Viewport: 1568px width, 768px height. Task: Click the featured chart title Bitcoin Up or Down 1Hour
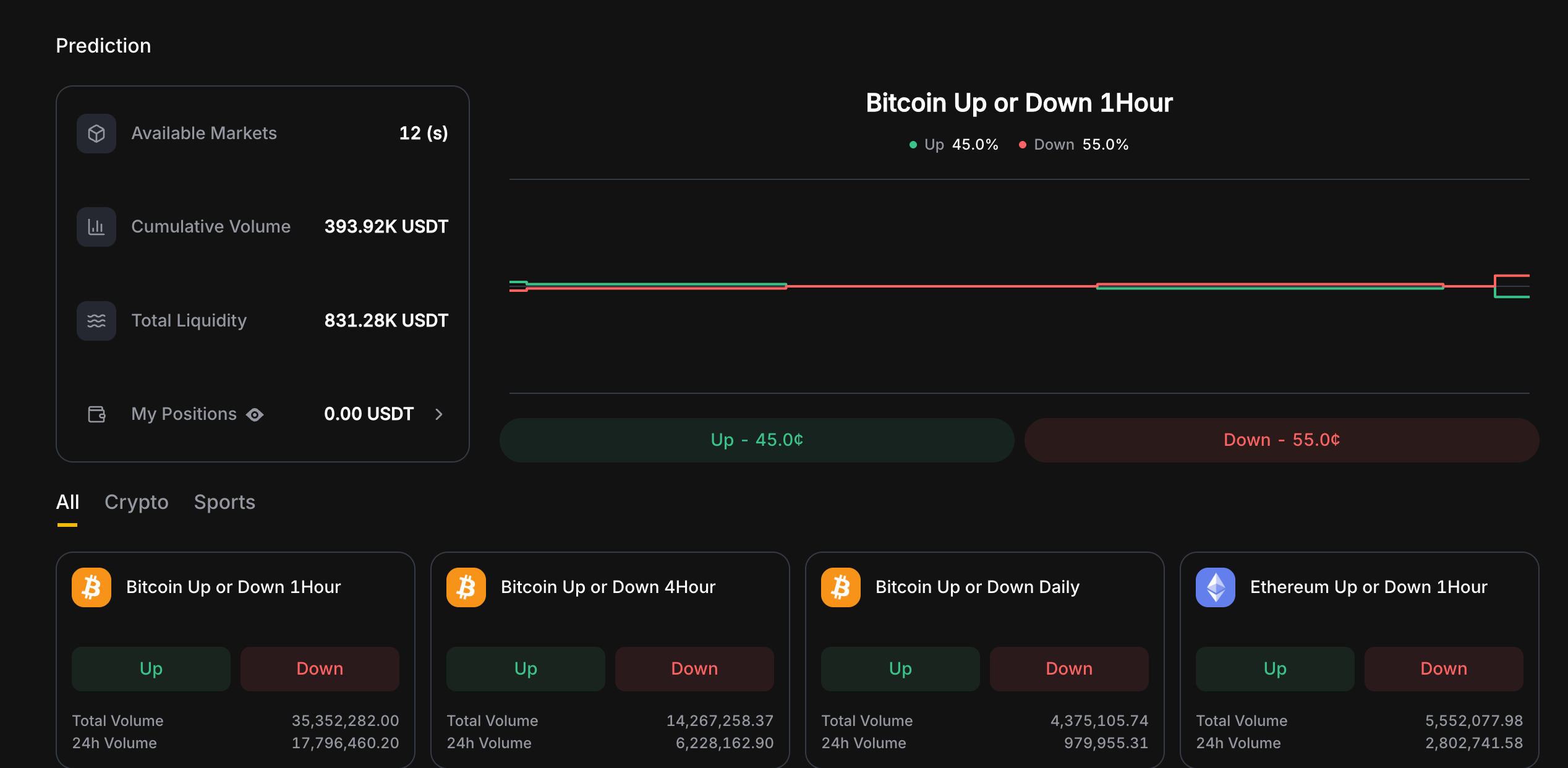point(1019,103)
